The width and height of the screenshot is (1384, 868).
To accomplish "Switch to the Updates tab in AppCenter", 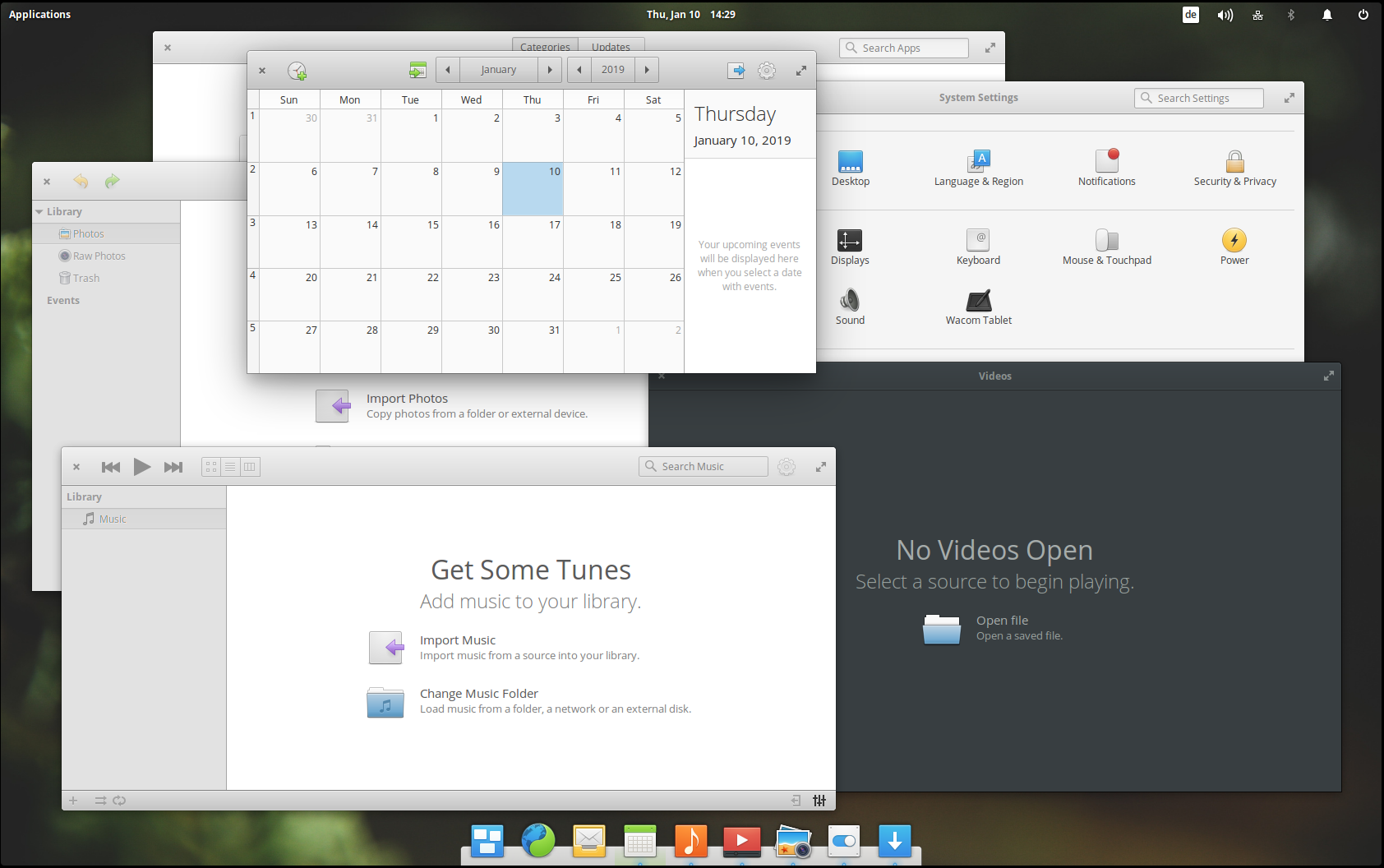I will [x=611, y=47].
